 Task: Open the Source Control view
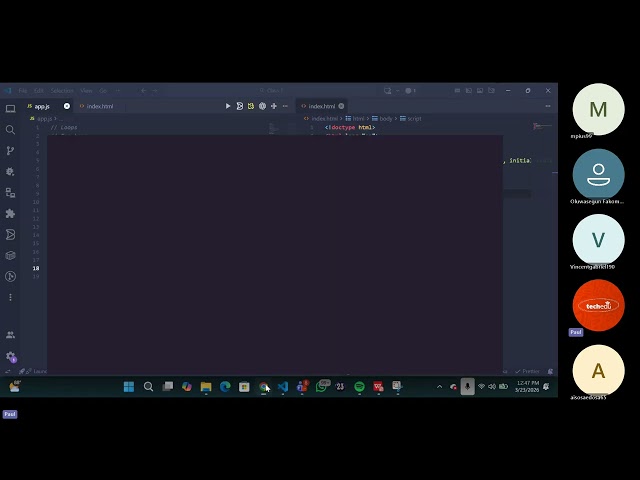coord(10,151)
